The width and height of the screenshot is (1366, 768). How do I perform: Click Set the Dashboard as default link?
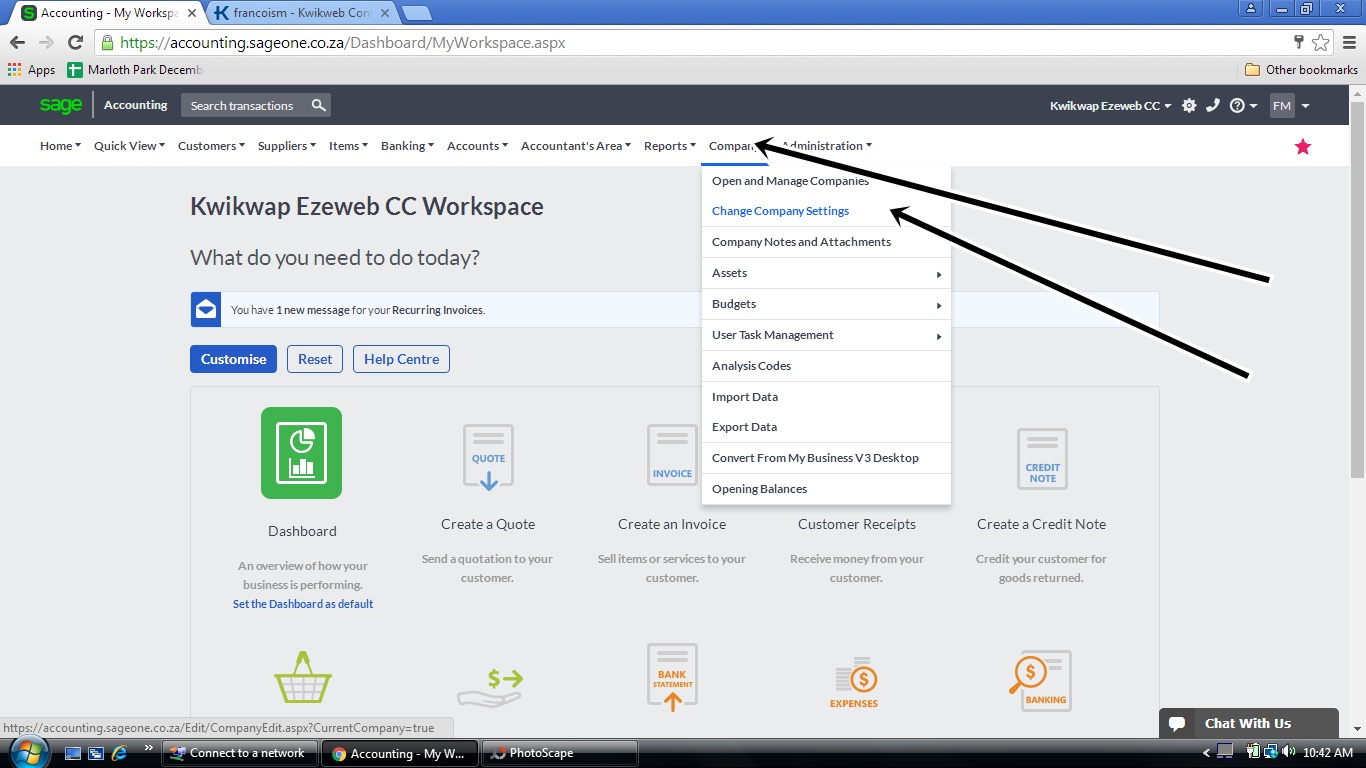303,604
